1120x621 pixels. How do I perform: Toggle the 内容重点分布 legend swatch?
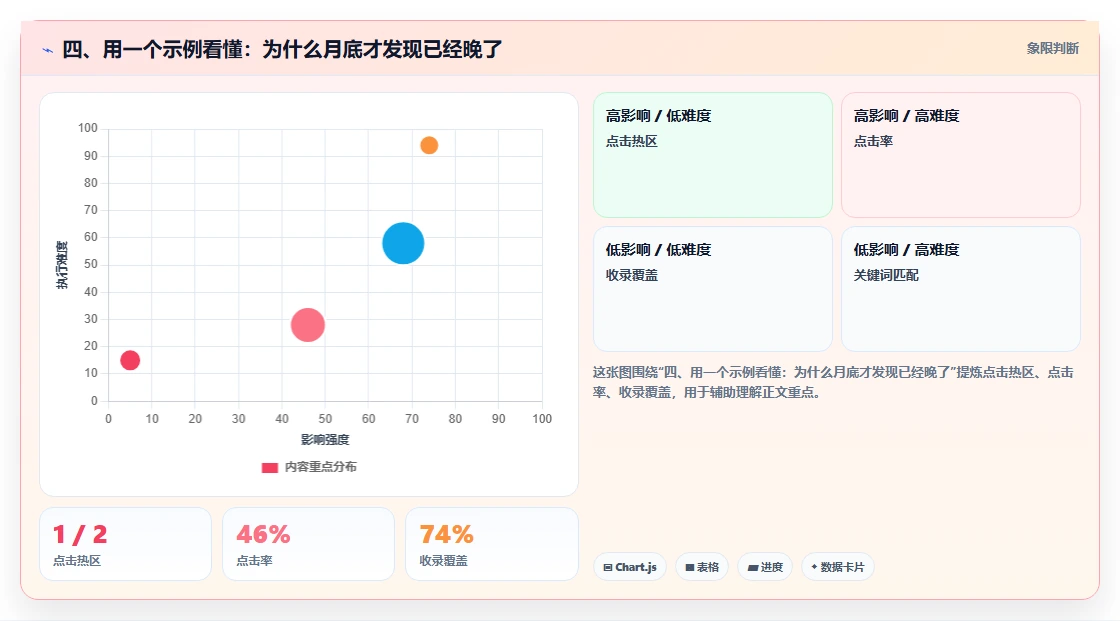pos(269,467)
